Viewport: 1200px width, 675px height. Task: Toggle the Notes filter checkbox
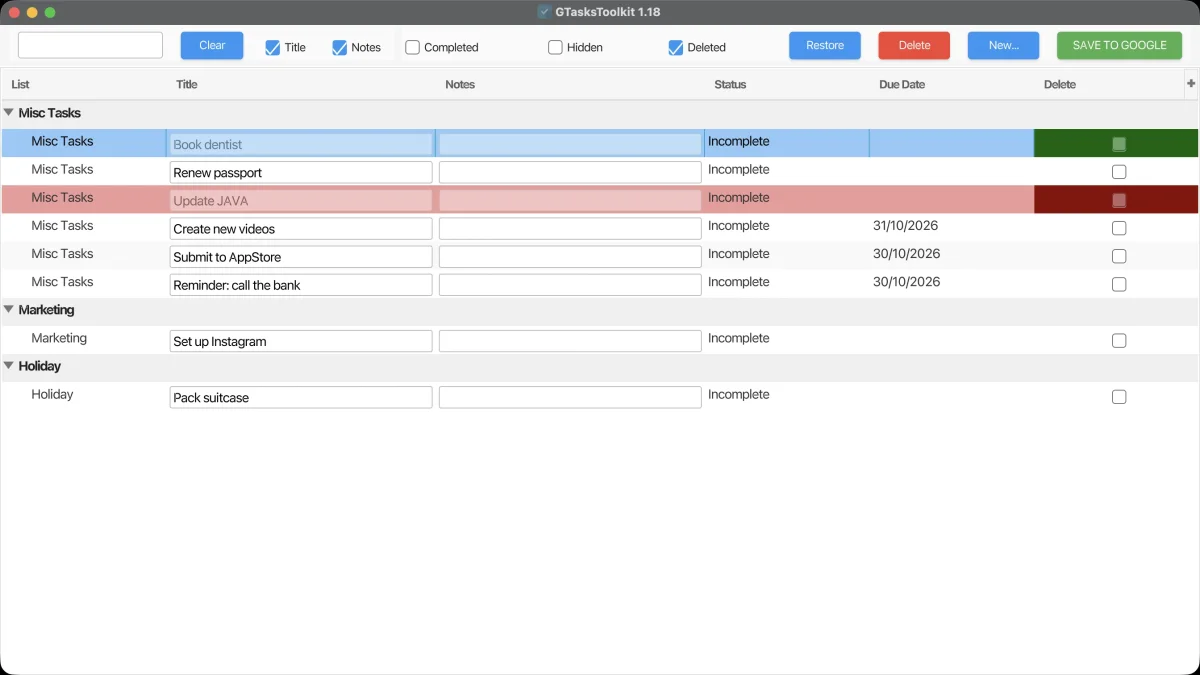pos(339,47)
